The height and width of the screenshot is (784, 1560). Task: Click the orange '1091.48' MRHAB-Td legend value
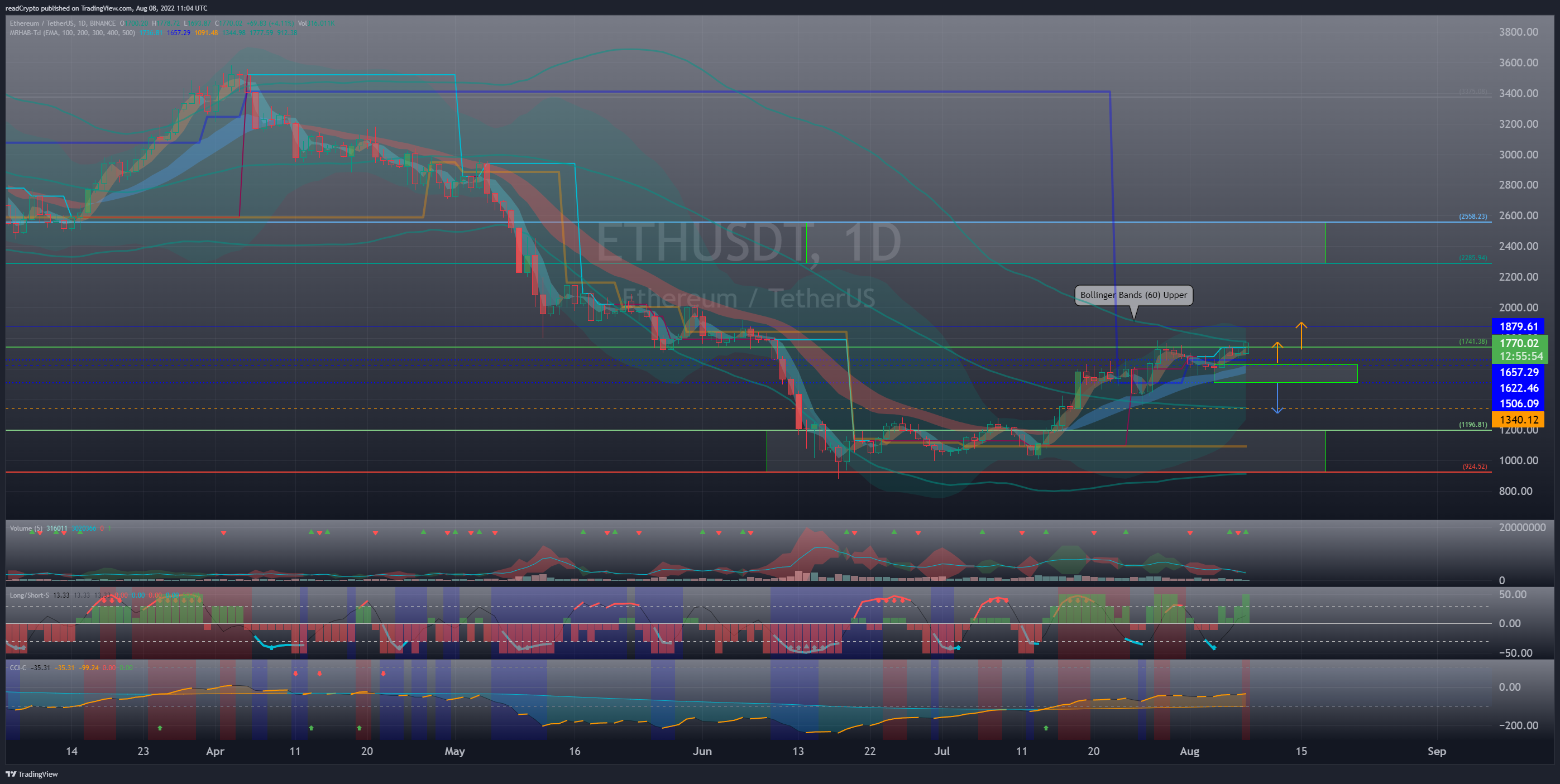[207, 33]
